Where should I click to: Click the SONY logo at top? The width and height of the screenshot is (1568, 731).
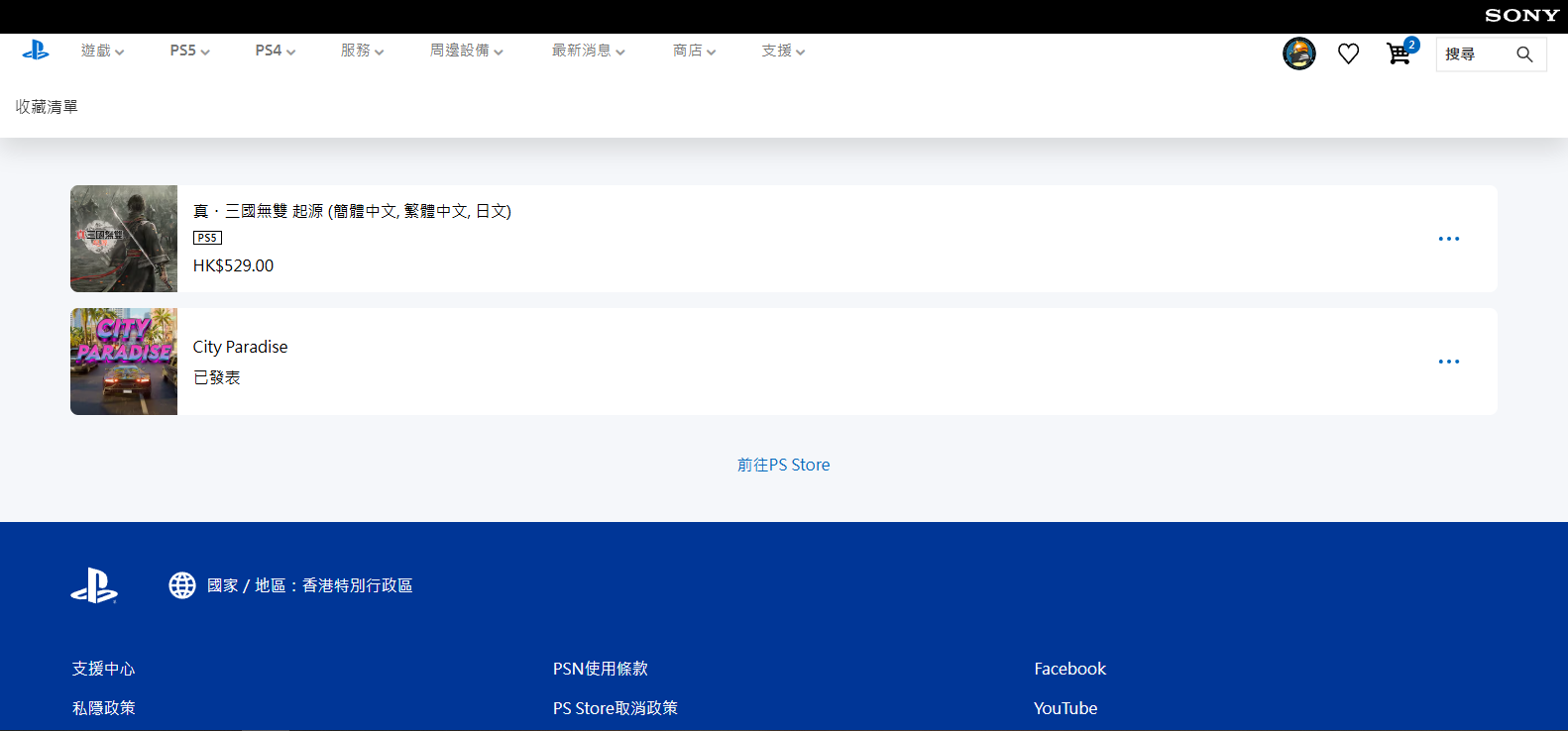1521,16
